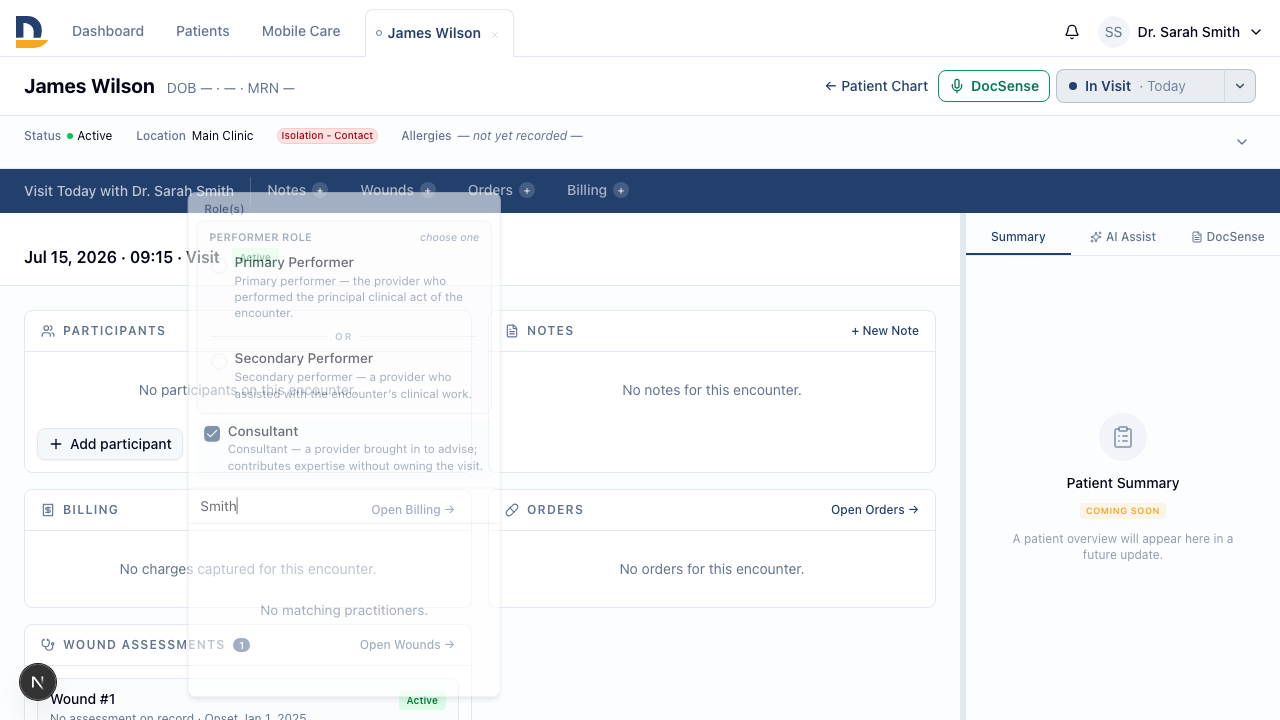Create a New Note

tap(885, 331)
